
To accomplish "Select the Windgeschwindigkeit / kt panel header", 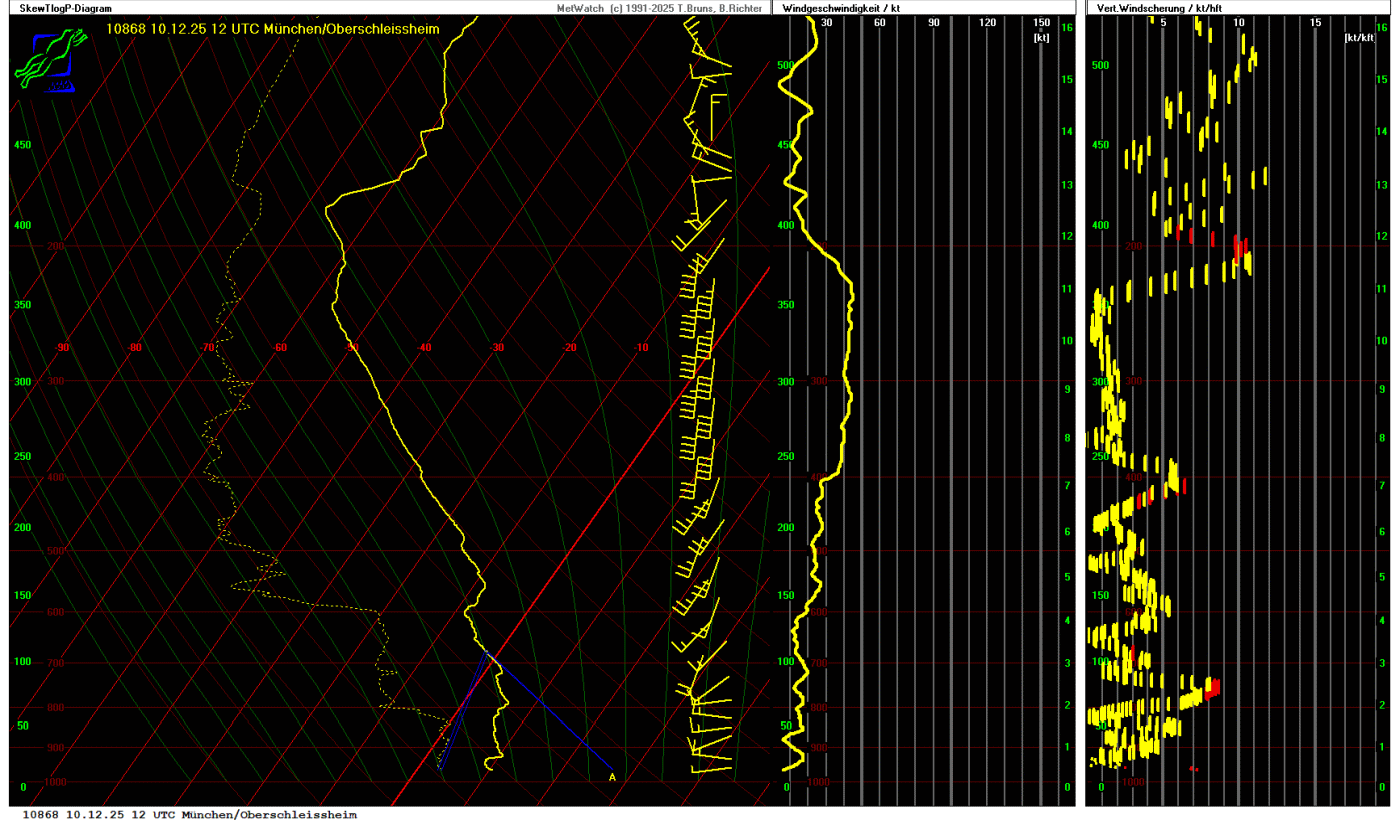I will [x=842, y=8].
